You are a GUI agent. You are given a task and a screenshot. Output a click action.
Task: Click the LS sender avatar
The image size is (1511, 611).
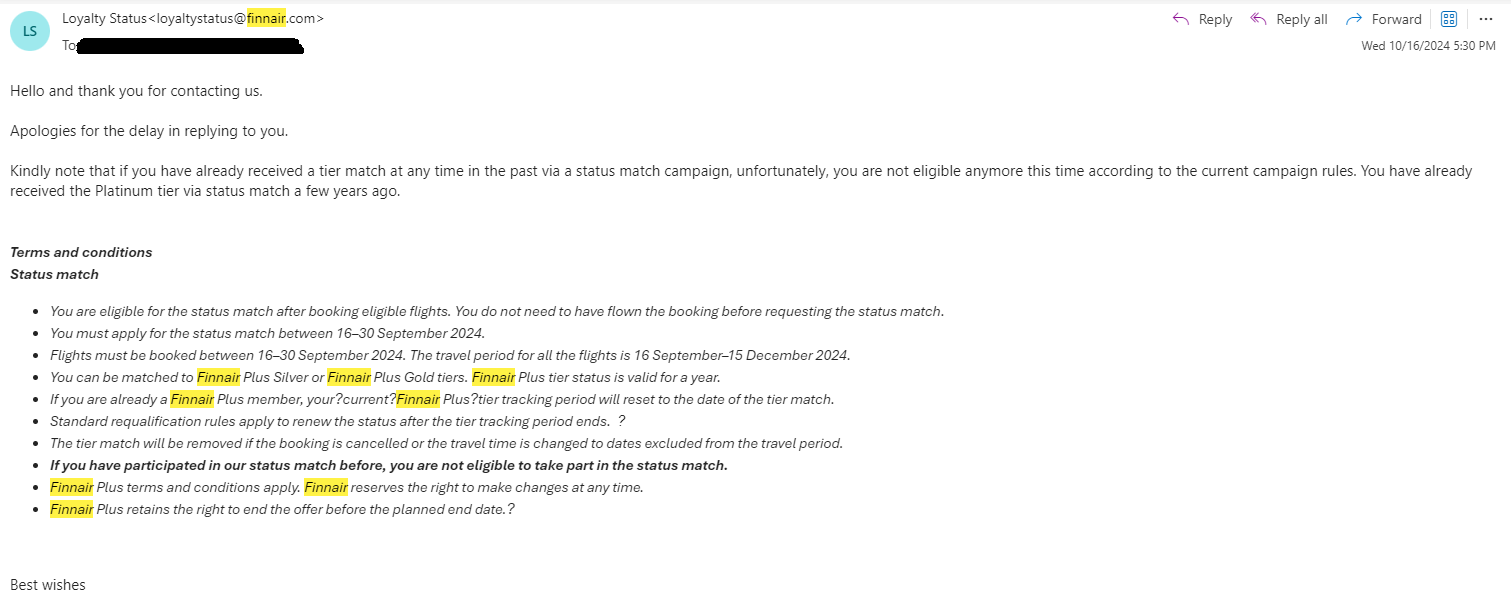[29, 31]
